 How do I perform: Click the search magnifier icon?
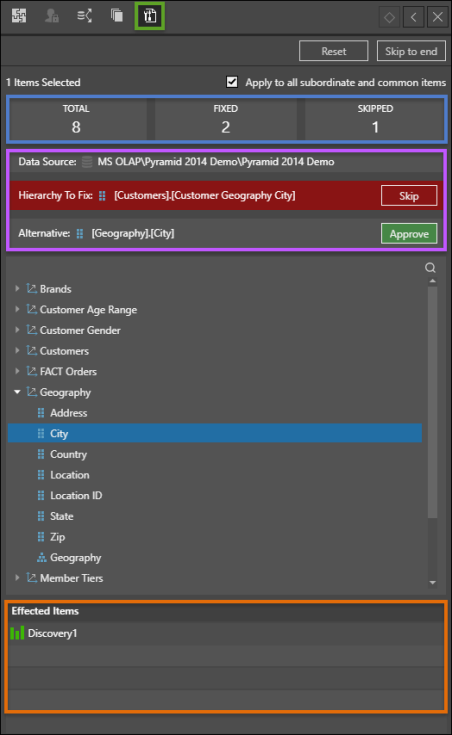430,268
